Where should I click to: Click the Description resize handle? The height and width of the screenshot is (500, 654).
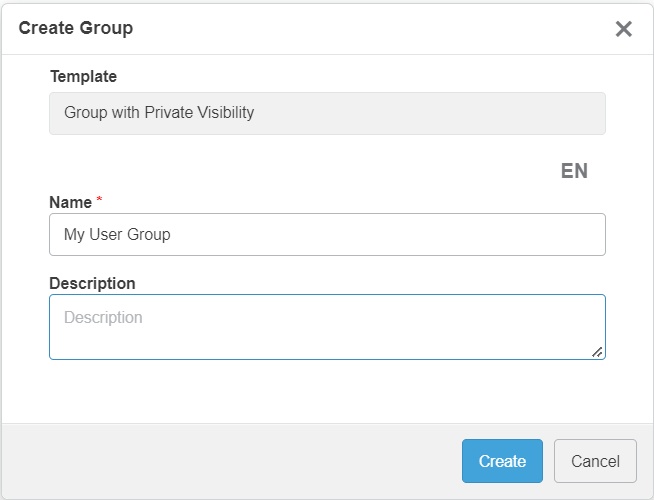coord(597,351)
